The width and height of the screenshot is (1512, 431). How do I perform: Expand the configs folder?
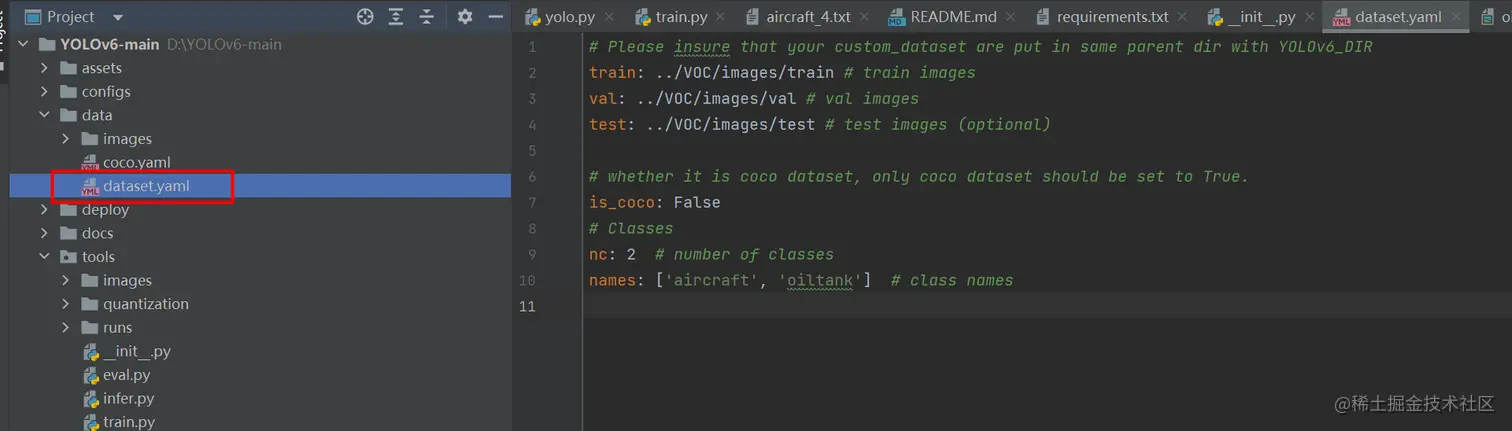tap(44, 91)
